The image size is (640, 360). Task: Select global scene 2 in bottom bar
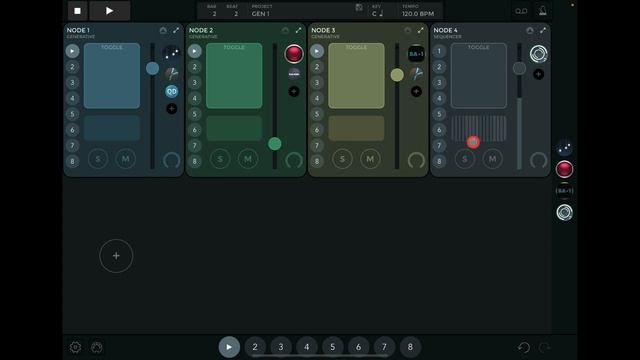point(255,347)
